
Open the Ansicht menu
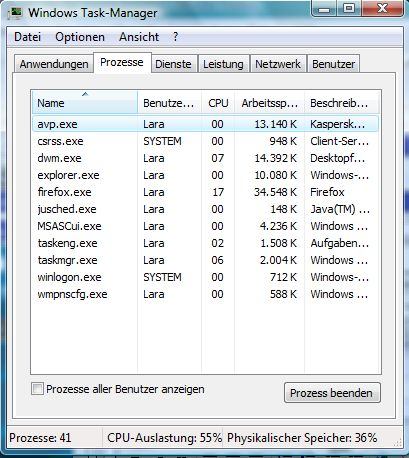pos(139,37)
